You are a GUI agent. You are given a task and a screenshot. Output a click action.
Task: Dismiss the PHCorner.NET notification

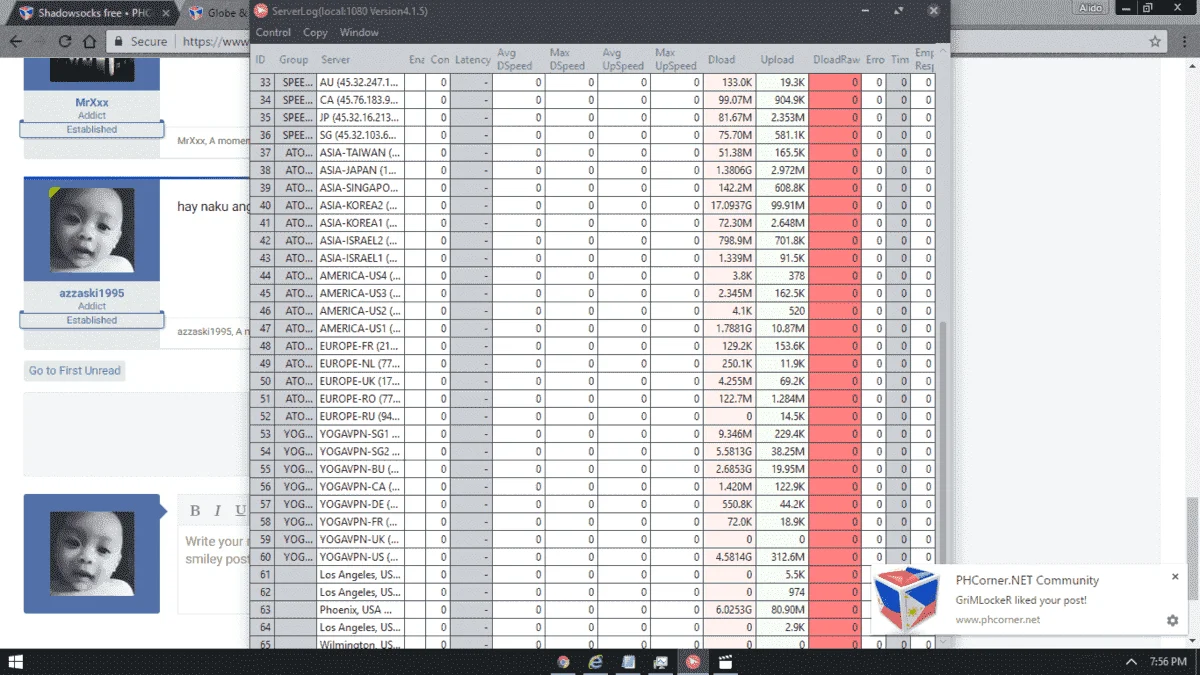point(1175,577)
